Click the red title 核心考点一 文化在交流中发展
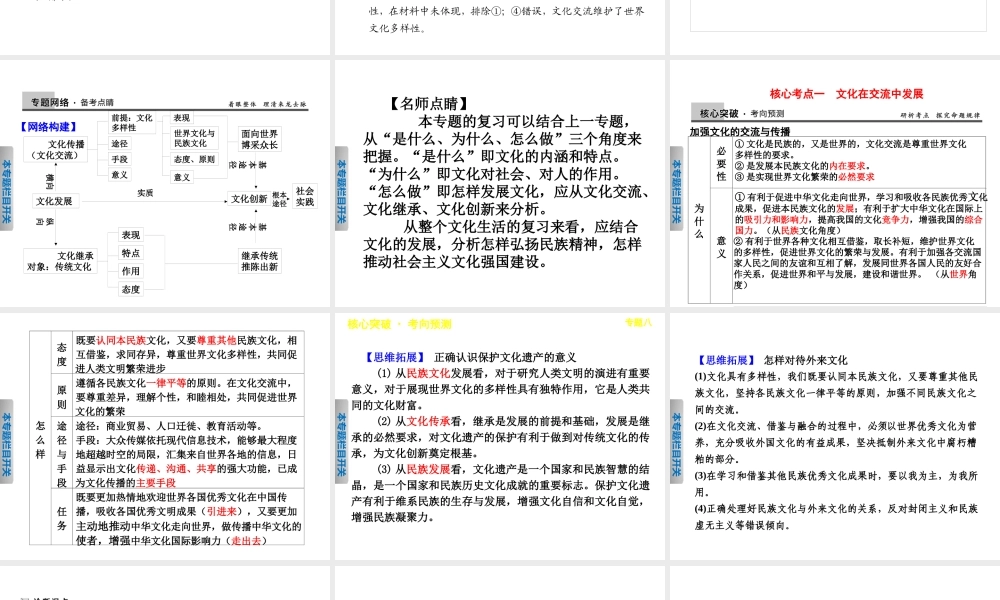The width and height of the screenshot is (1000, 600). (846, 94)
